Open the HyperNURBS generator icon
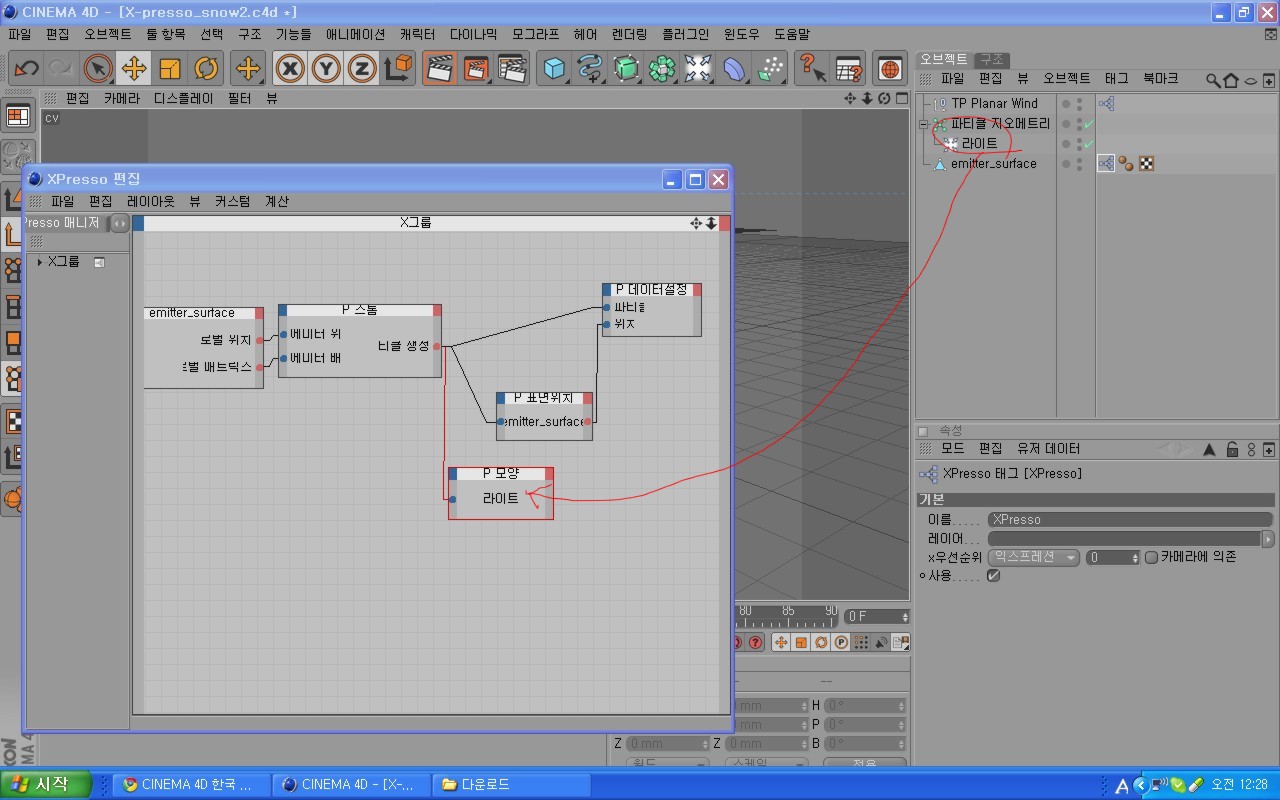1280x800 pixels. (626, 69)
